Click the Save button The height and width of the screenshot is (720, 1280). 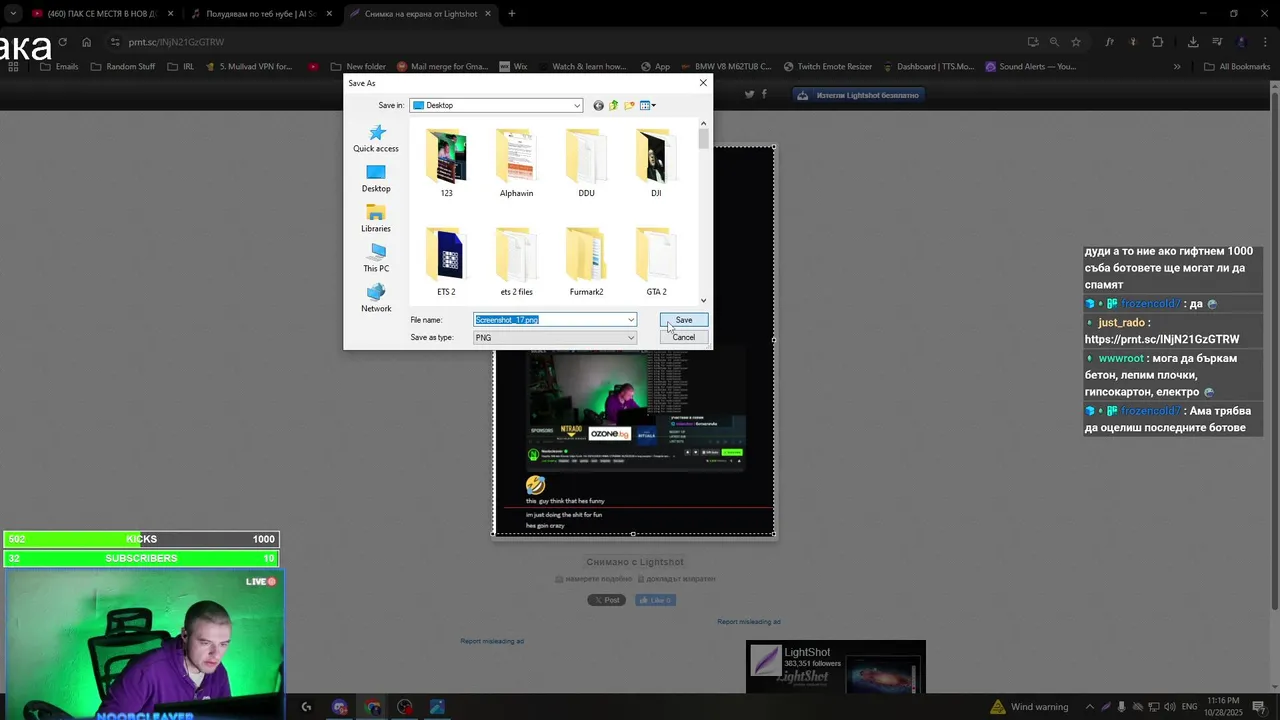click(684, 320)
